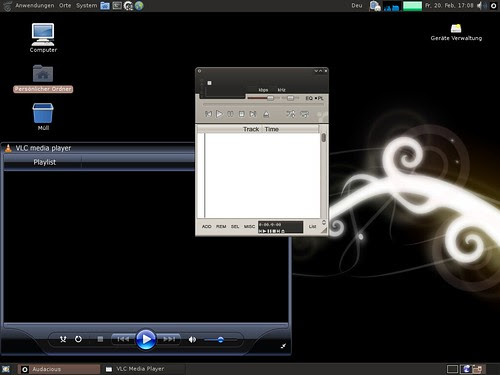500x375 pixels.
Task: Click the Audacious seek bar
Action: pos(263,105)
